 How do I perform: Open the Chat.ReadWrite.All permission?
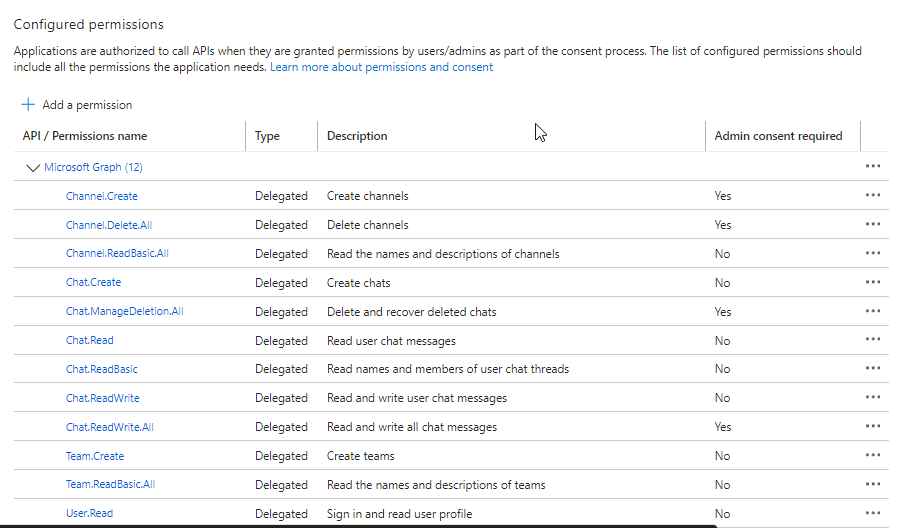click(110, 427)
